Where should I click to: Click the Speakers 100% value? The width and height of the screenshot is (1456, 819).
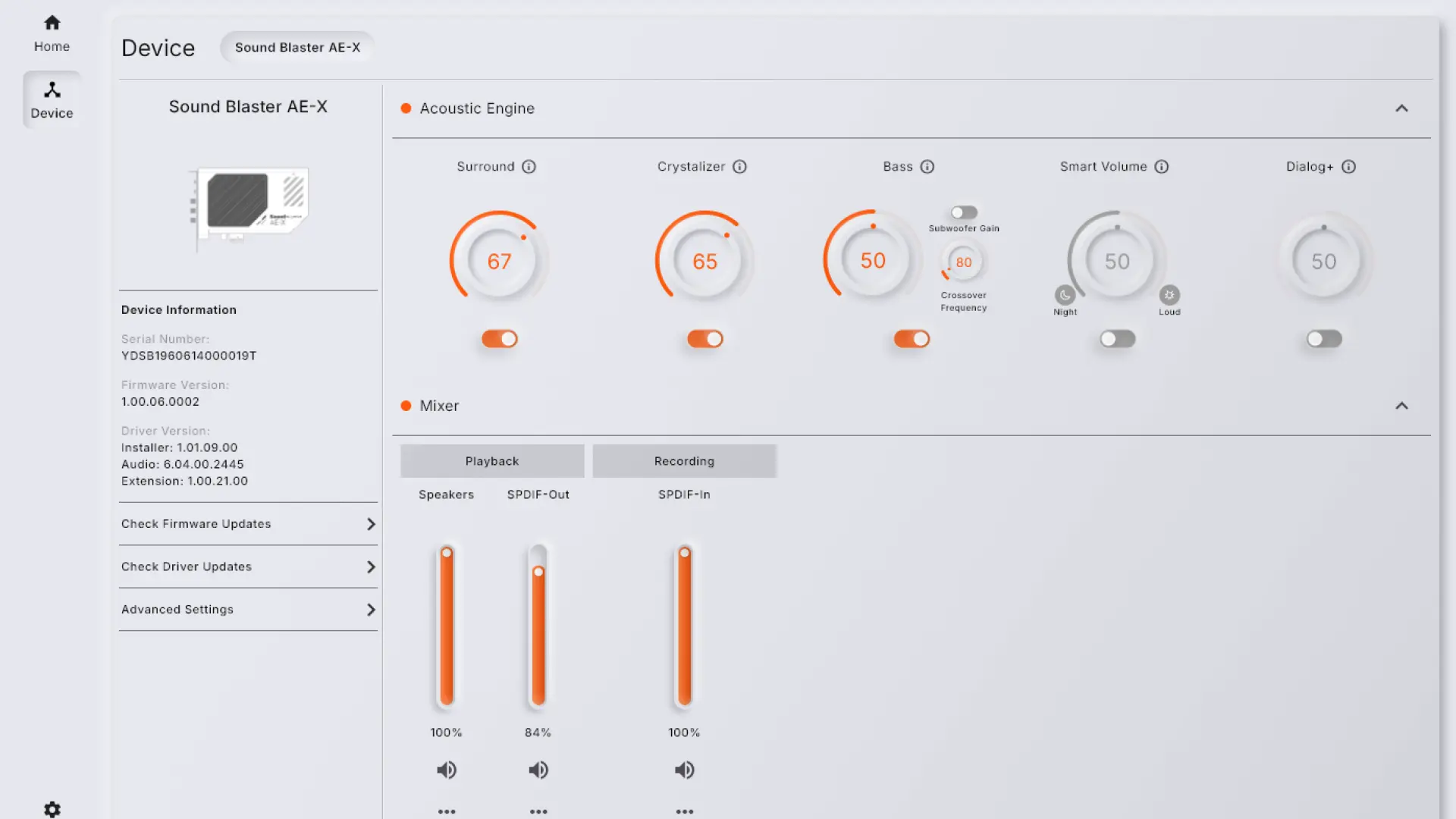click(x=446, y=733)
